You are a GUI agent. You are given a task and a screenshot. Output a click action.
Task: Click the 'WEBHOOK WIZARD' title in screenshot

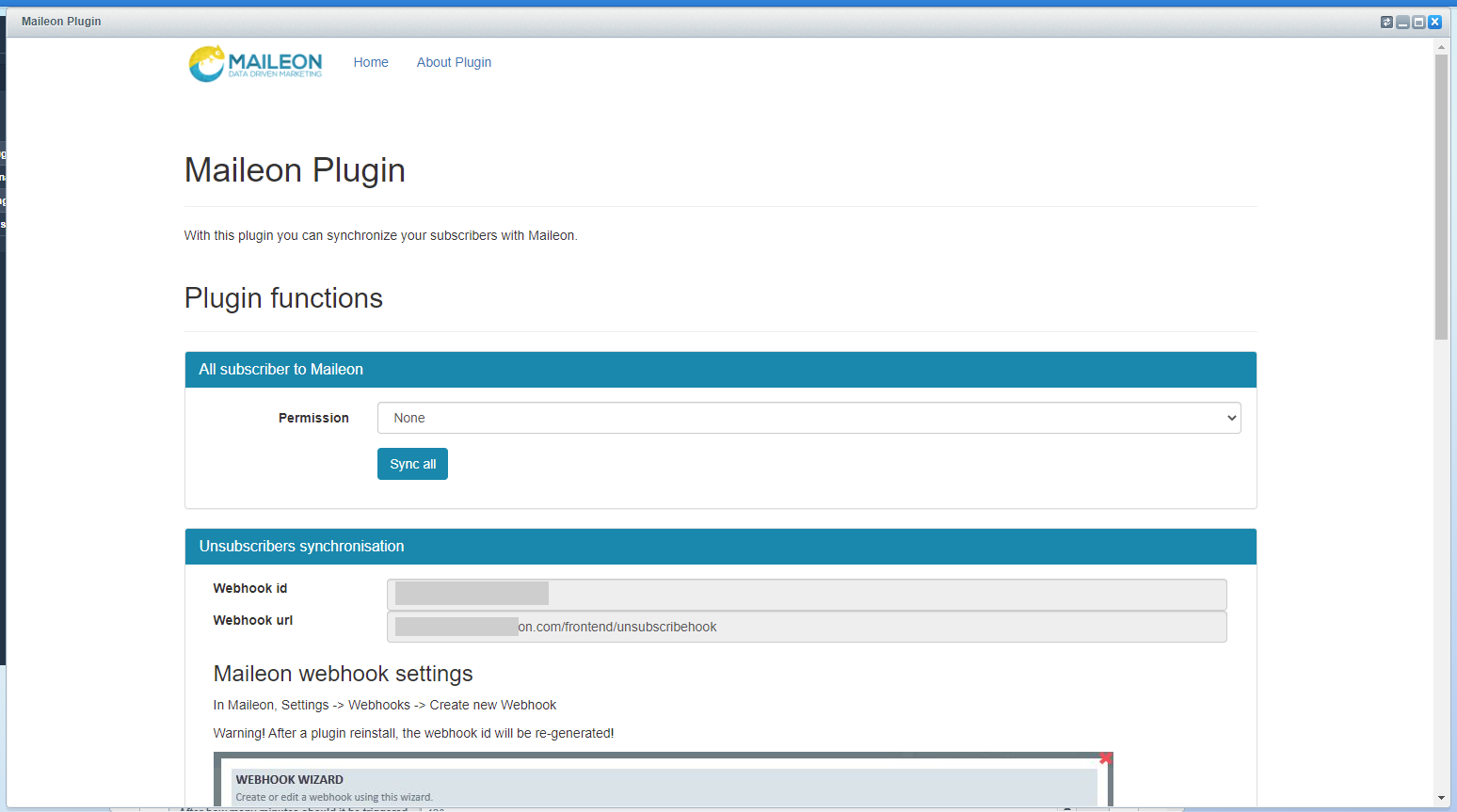click(x=289, y=779)
